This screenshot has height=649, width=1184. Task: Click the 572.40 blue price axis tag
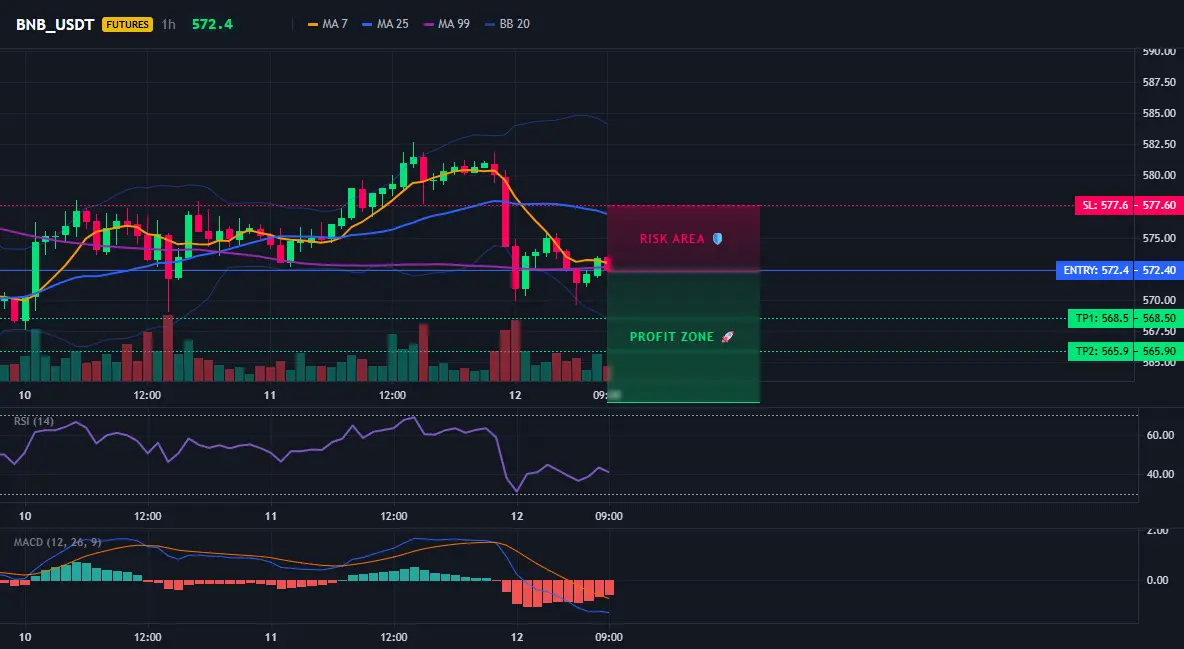pos(1158,270)
